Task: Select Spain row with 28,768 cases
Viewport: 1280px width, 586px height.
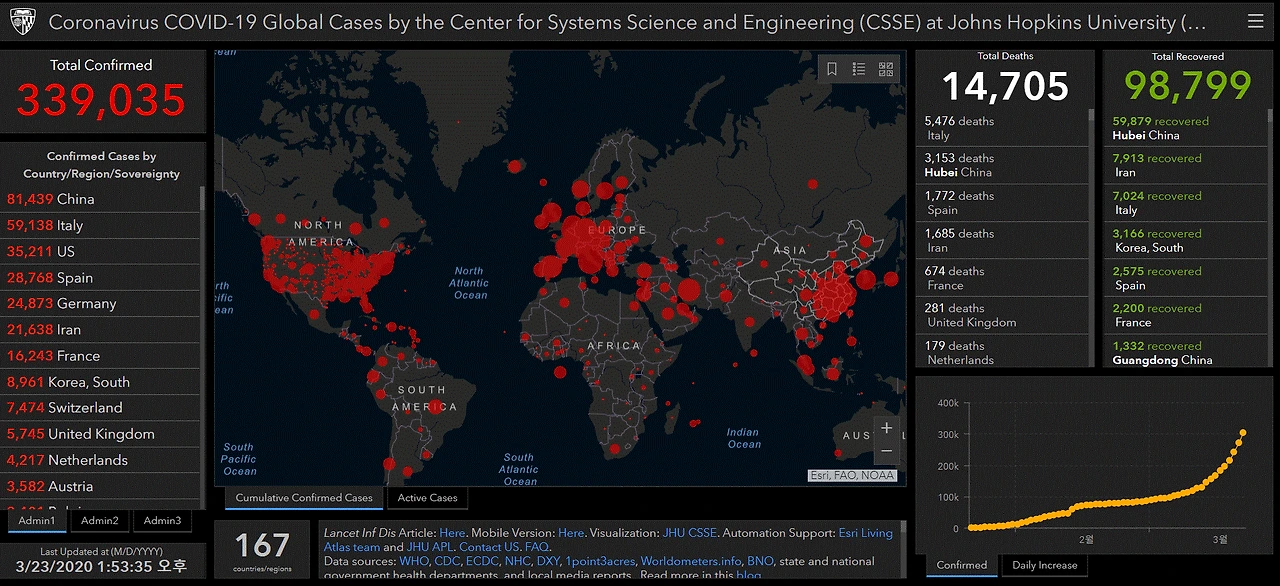Action: click(x=101, y=277)
